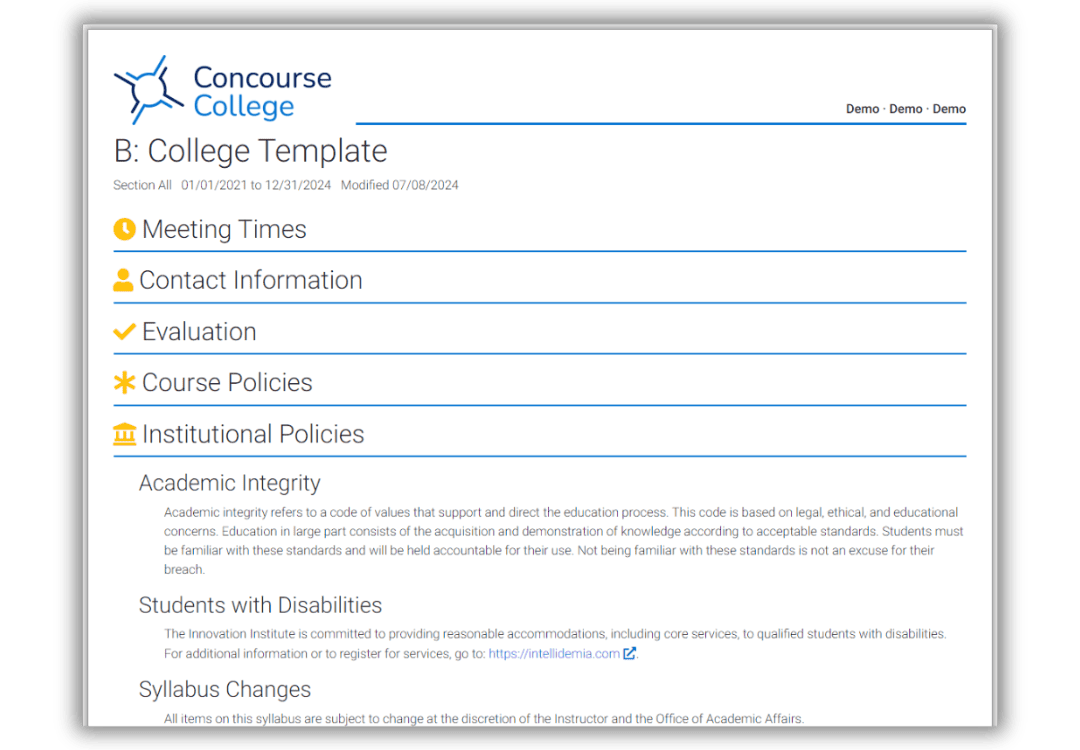The width and height of the screenshot is (1080, 750).
Task: Click the asterisk icon next to Course Policies
Action: point(123,382)
